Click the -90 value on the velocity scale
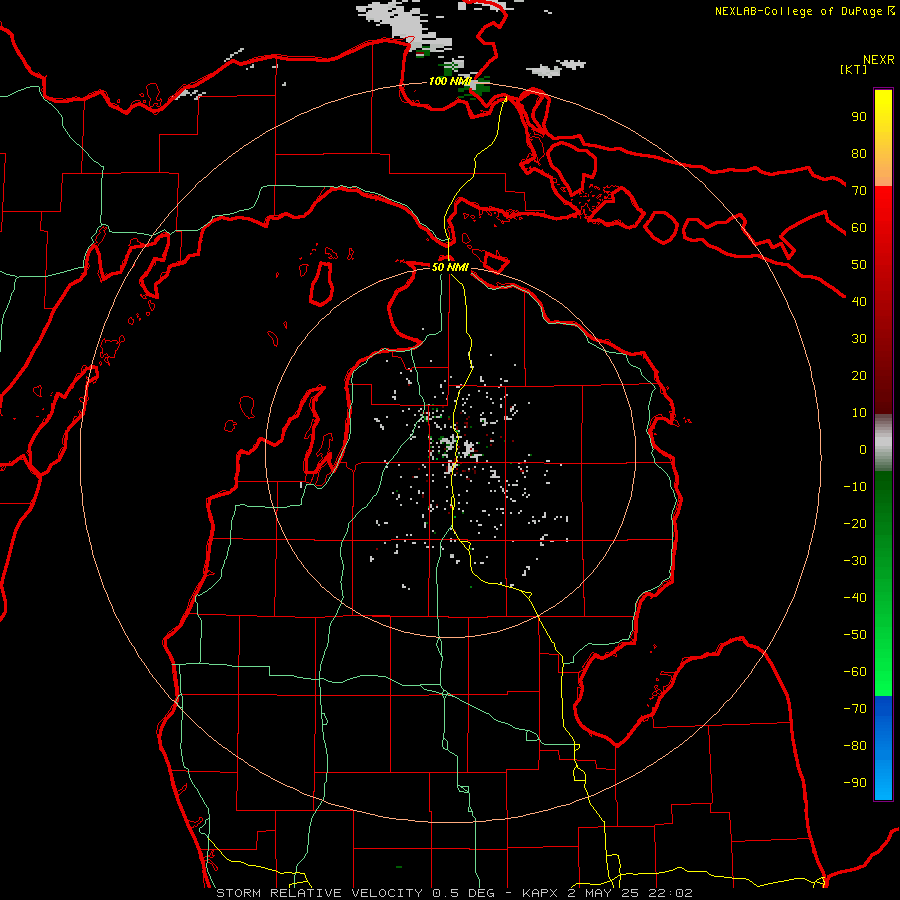This screenshot has height=900, width=900. (855, 783)
